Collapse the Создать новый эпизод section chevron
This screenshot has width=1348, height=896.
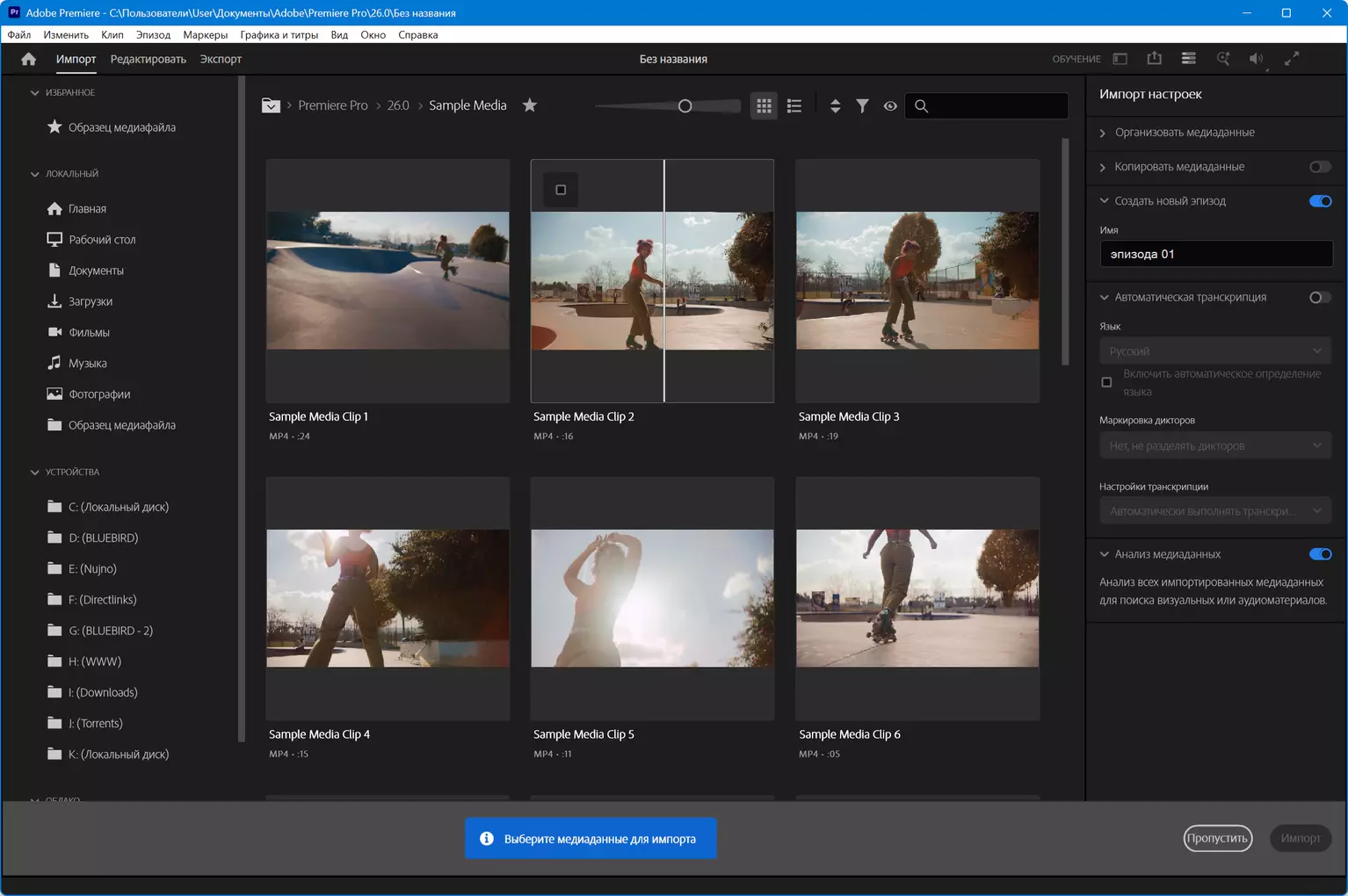pyautogui.click(x=1104, y=201)
